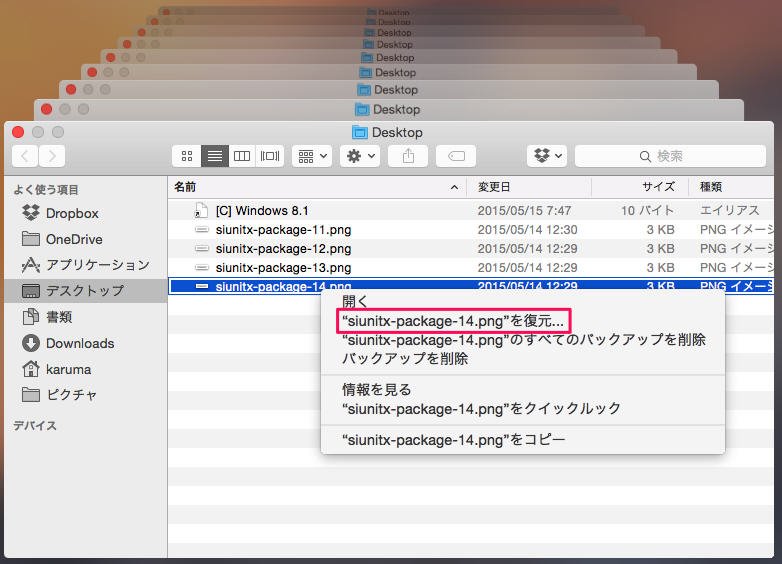This screenshot has height=564, width=782.
Task: Click the 10 バイト size cell
Action: tap(647, 210)
